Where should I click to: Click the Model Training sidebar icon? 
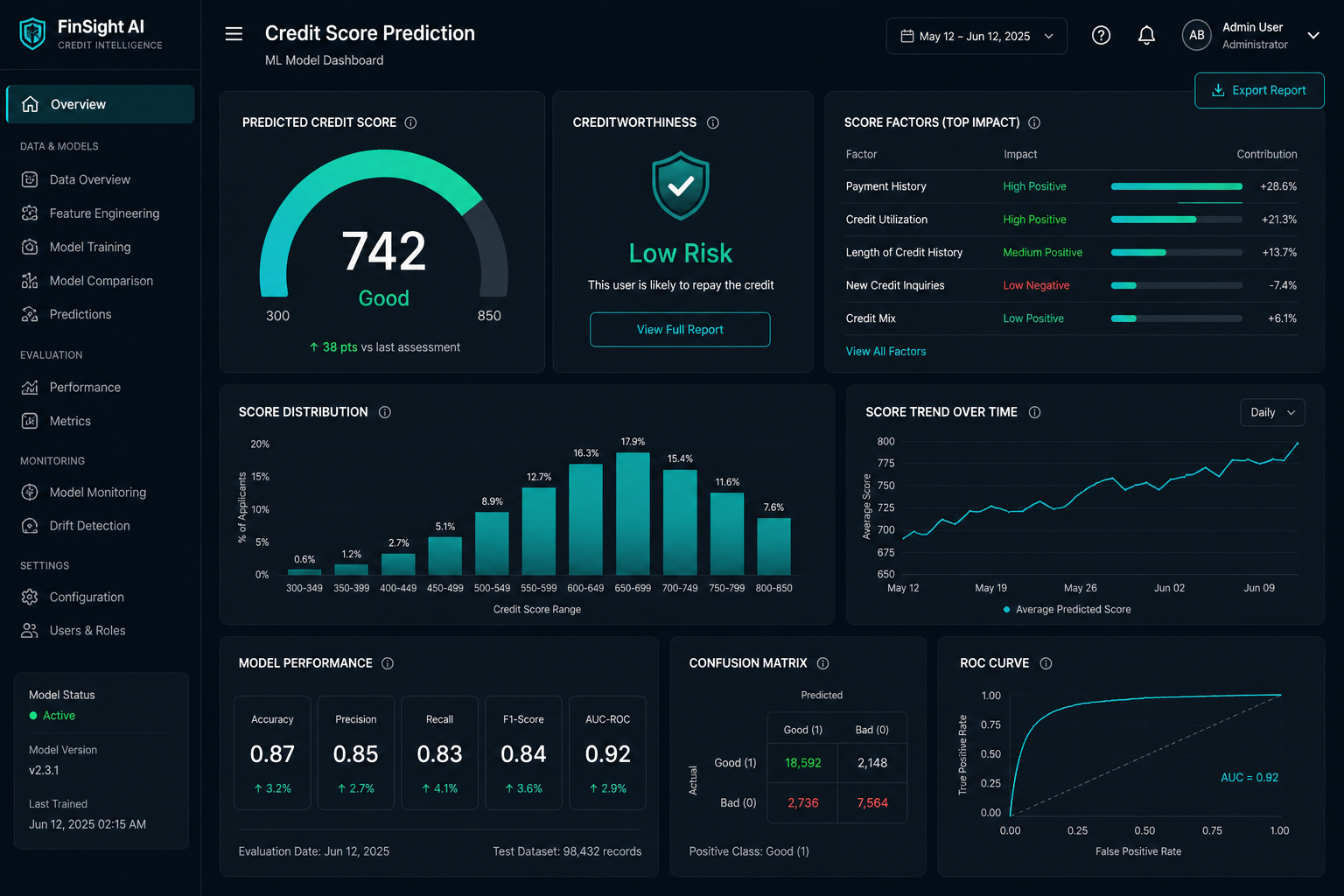coord(30,247)
